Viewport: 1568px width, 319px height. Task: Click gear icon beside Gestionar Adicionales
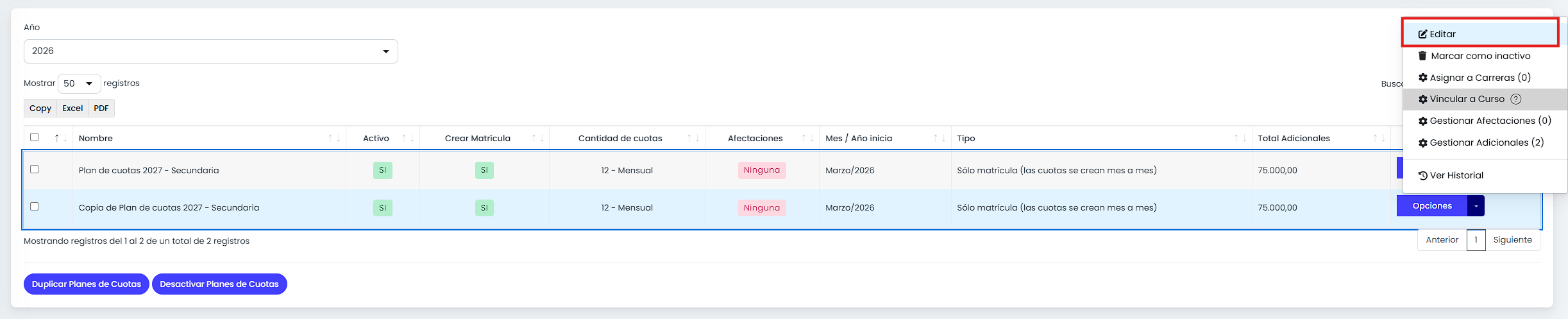pos(1422,142)
